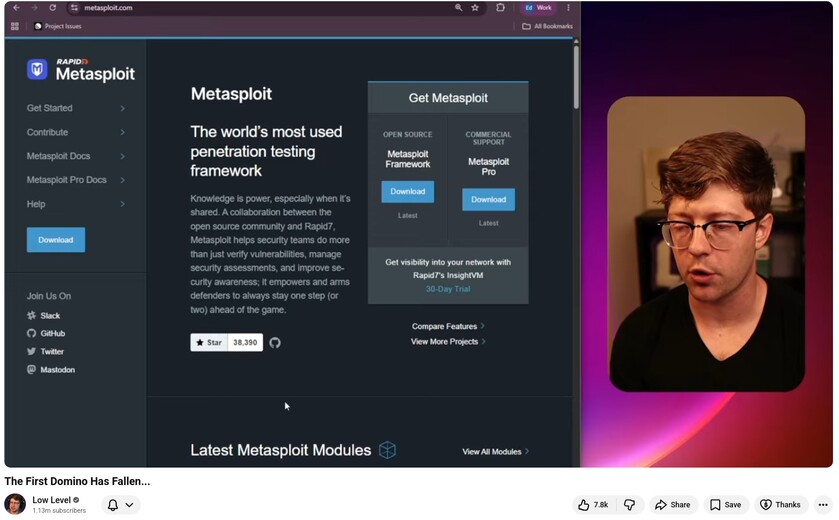Bookmark page with the star icon
The width and height of the screenshot is (839, 520).
pos(475,7)
